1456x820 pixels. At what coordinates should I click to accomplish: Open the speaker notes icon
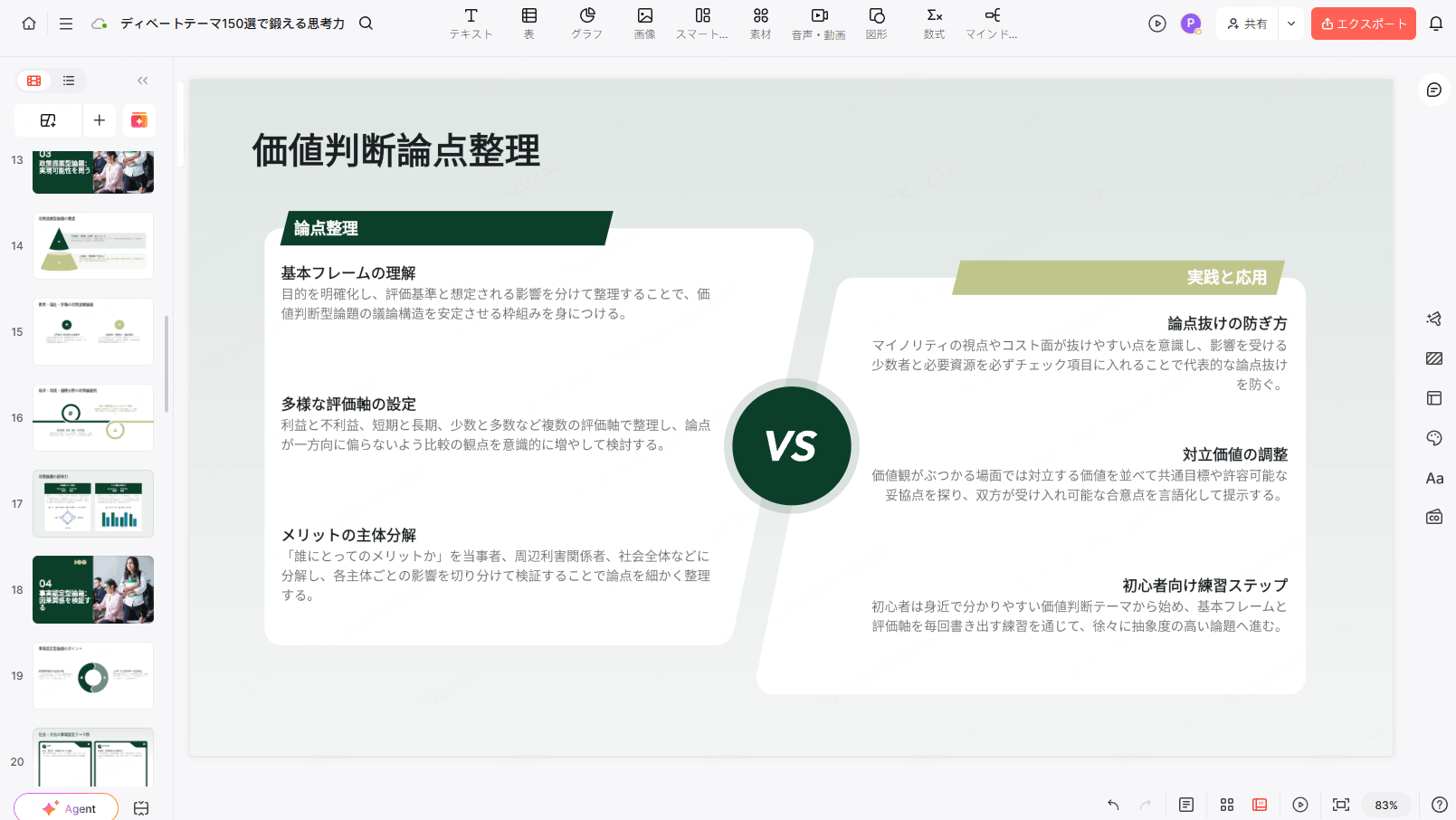click(x=1186, y=805)
